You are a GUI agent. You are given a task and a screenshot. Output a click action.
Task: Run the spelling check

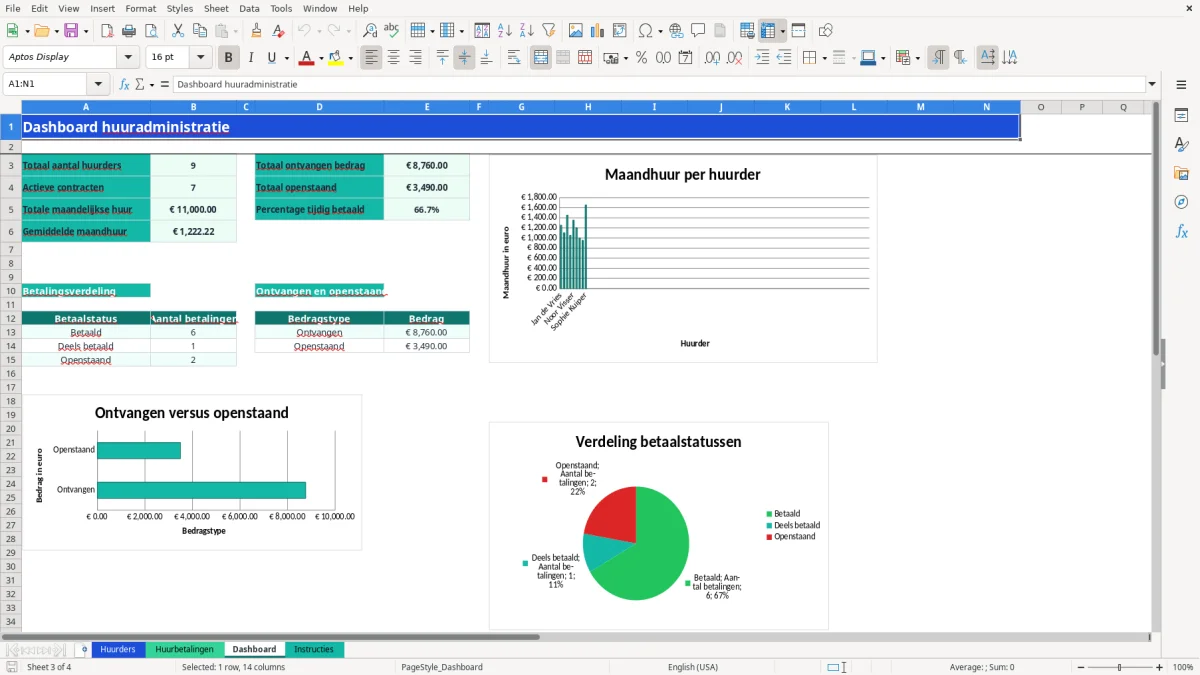(392, 31)
